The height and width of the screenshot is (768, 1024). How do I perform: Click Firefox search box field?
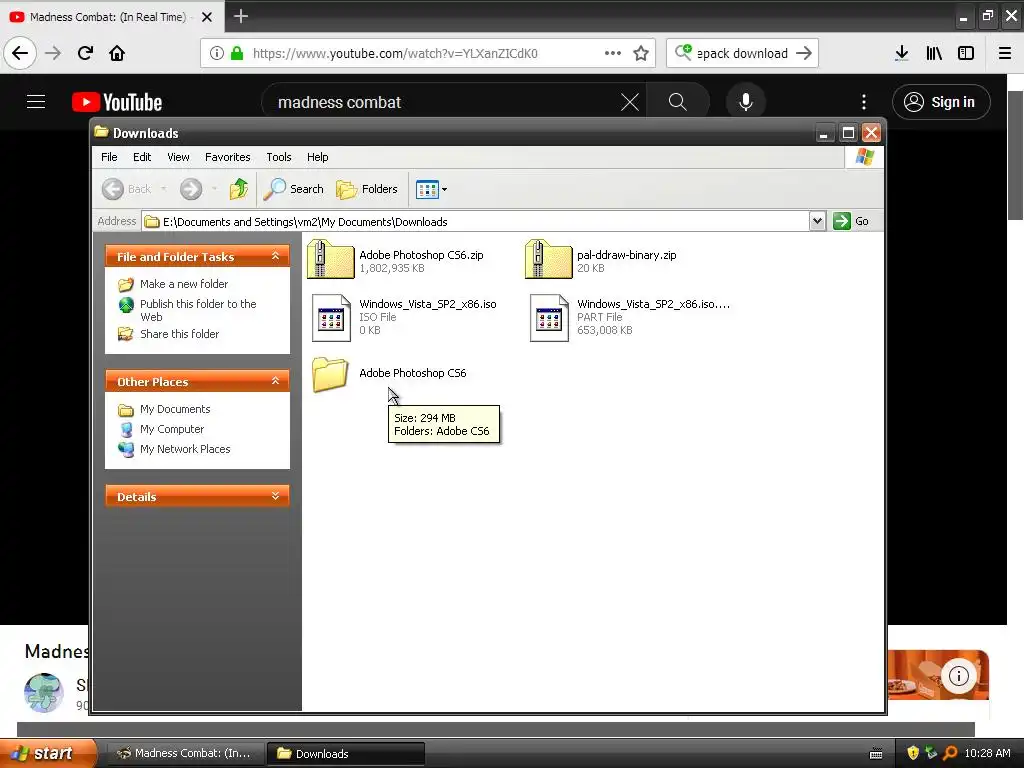pos(742,54)
